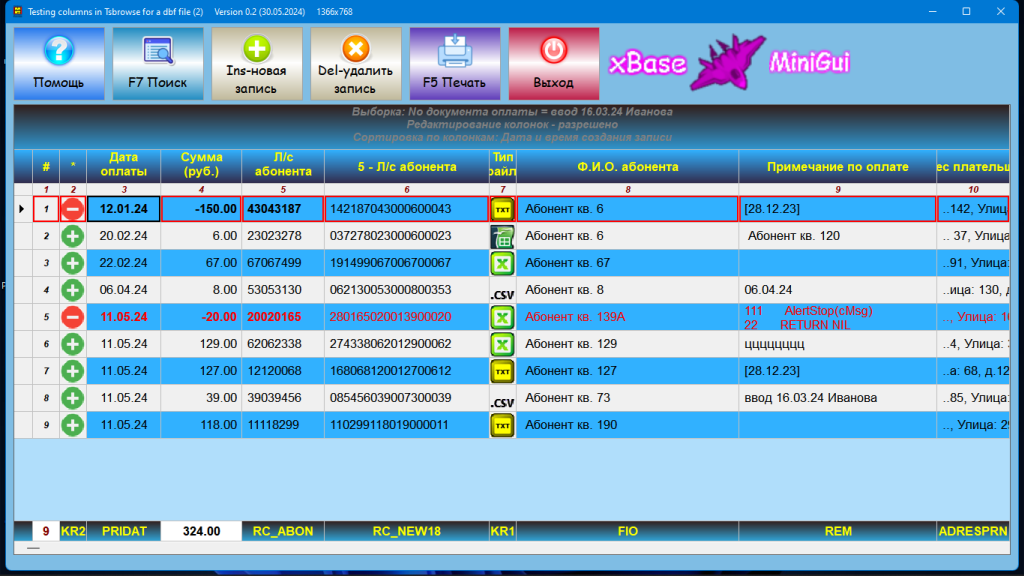The height and width of the screenshot is (576, 1024).
Task: Click the Примечание по оплате column header
Action: tap(837, 166)
